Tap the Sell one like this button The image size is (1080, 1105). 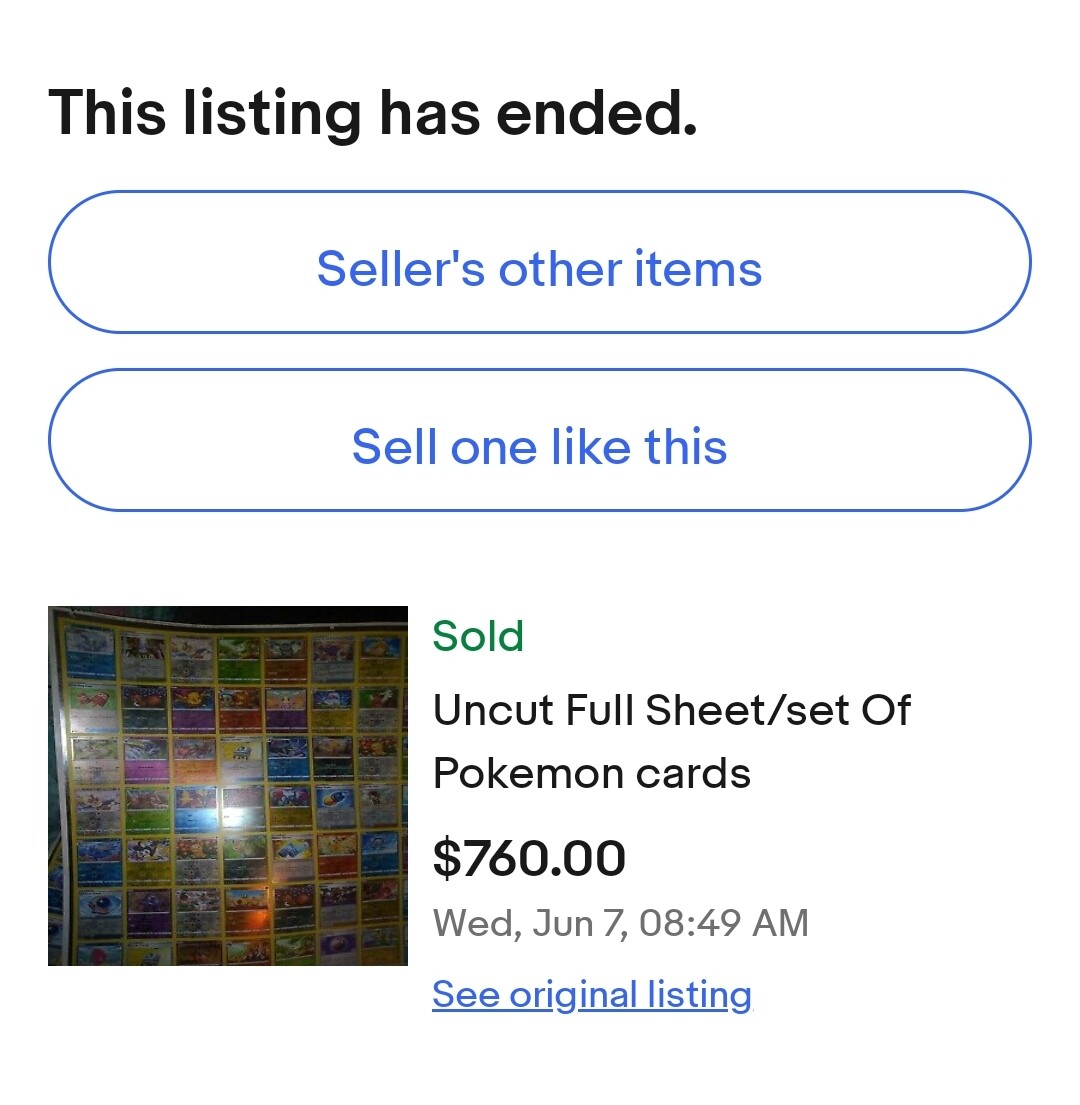coord(540,440)
